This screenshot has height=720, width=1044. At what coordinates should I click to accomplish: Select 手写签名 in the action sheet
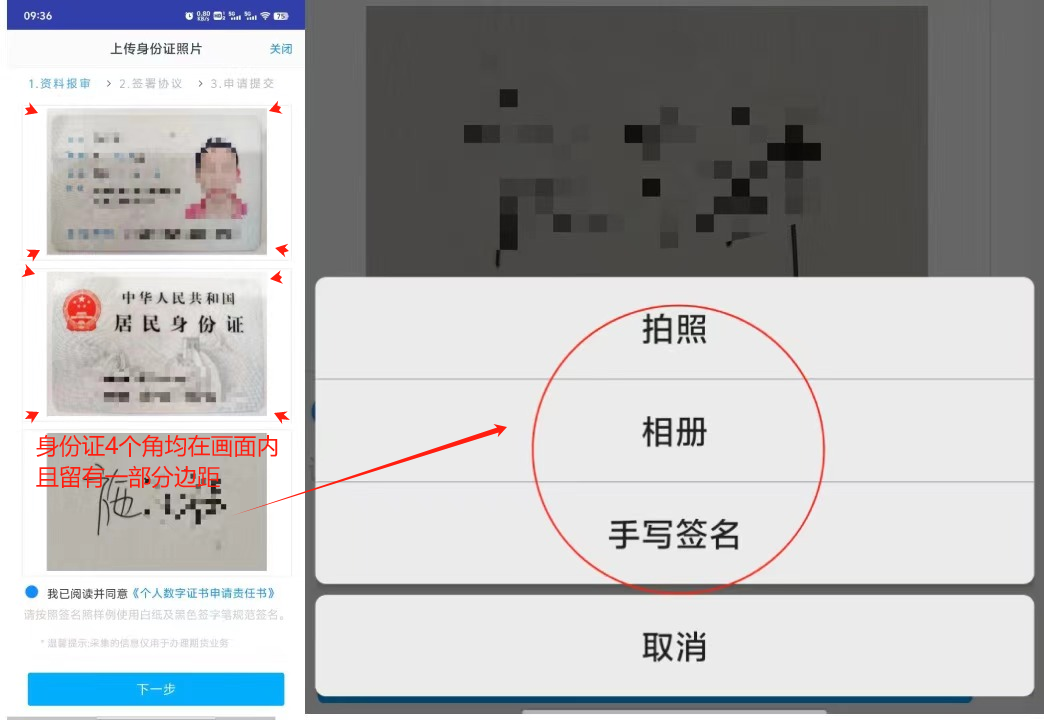[674, 535]
